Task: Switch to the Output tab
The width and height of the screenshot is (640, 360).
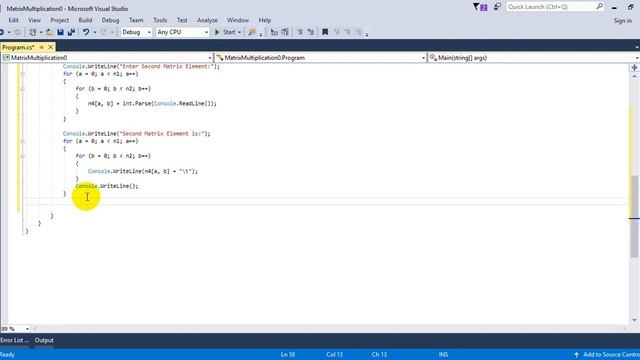Action: tap(44, 340)
